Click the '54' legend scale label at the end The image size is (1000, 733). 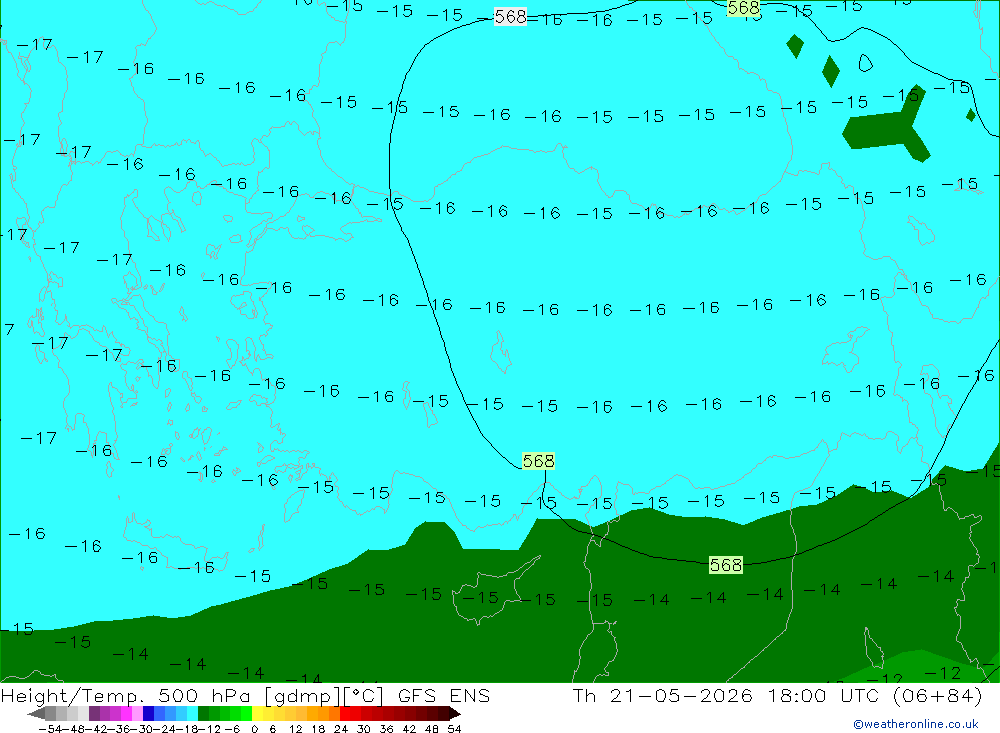(454, 729)
